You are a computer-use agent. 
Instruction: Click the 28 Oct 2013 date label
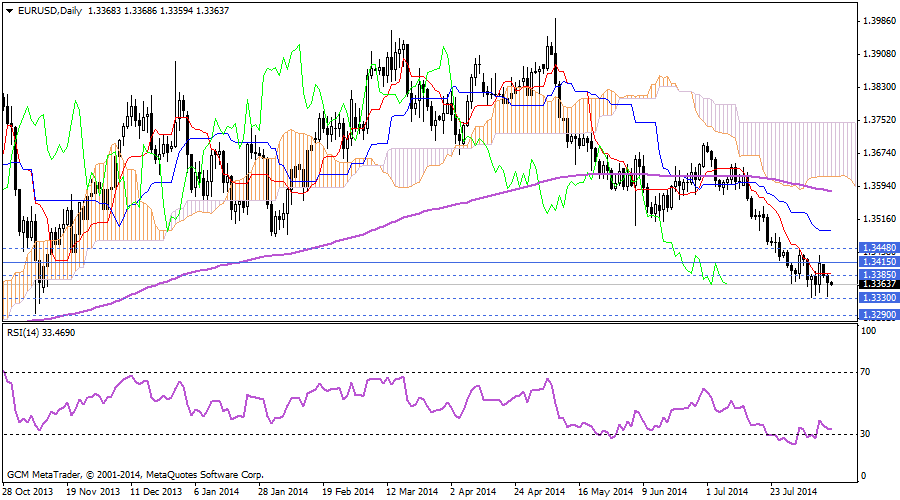27,492
